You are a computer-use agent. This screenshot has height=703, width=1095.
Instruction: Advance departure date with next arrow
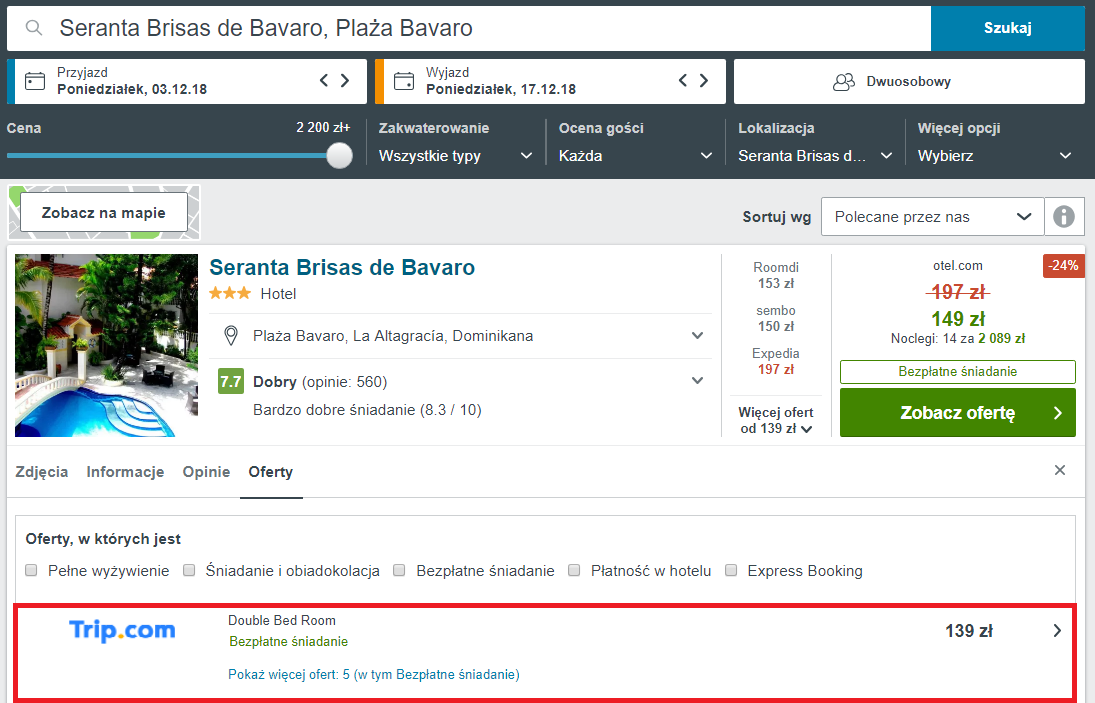(x=704, y=80)
